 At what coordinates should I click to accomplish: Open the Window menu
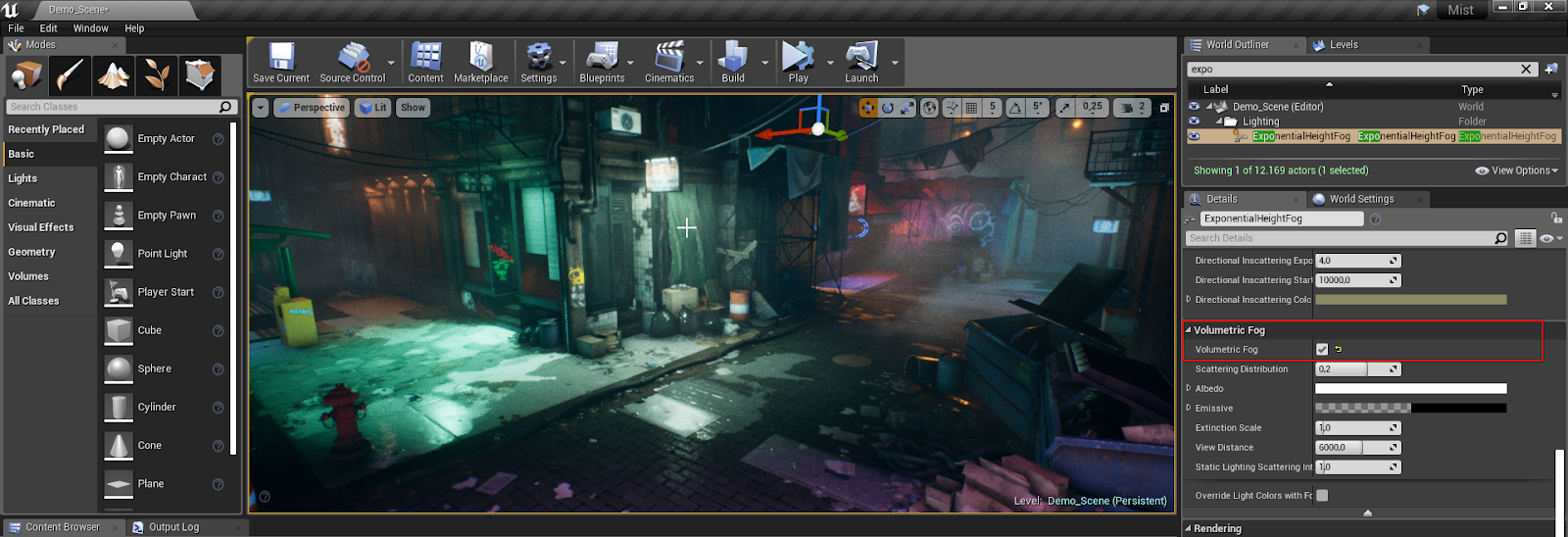coord(91,28)
